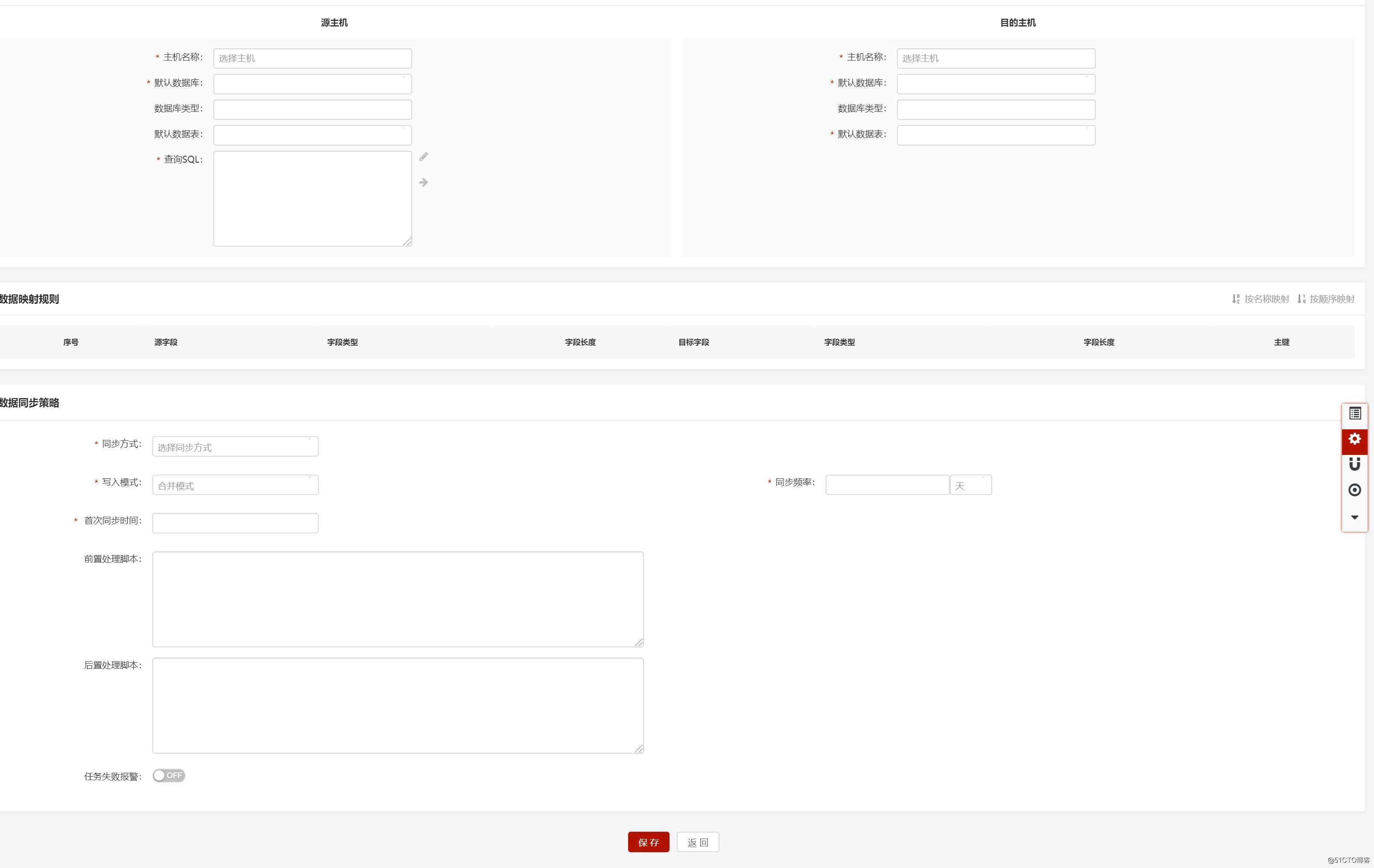Open destination 默认数据表 dropdown

coord(996,135)
